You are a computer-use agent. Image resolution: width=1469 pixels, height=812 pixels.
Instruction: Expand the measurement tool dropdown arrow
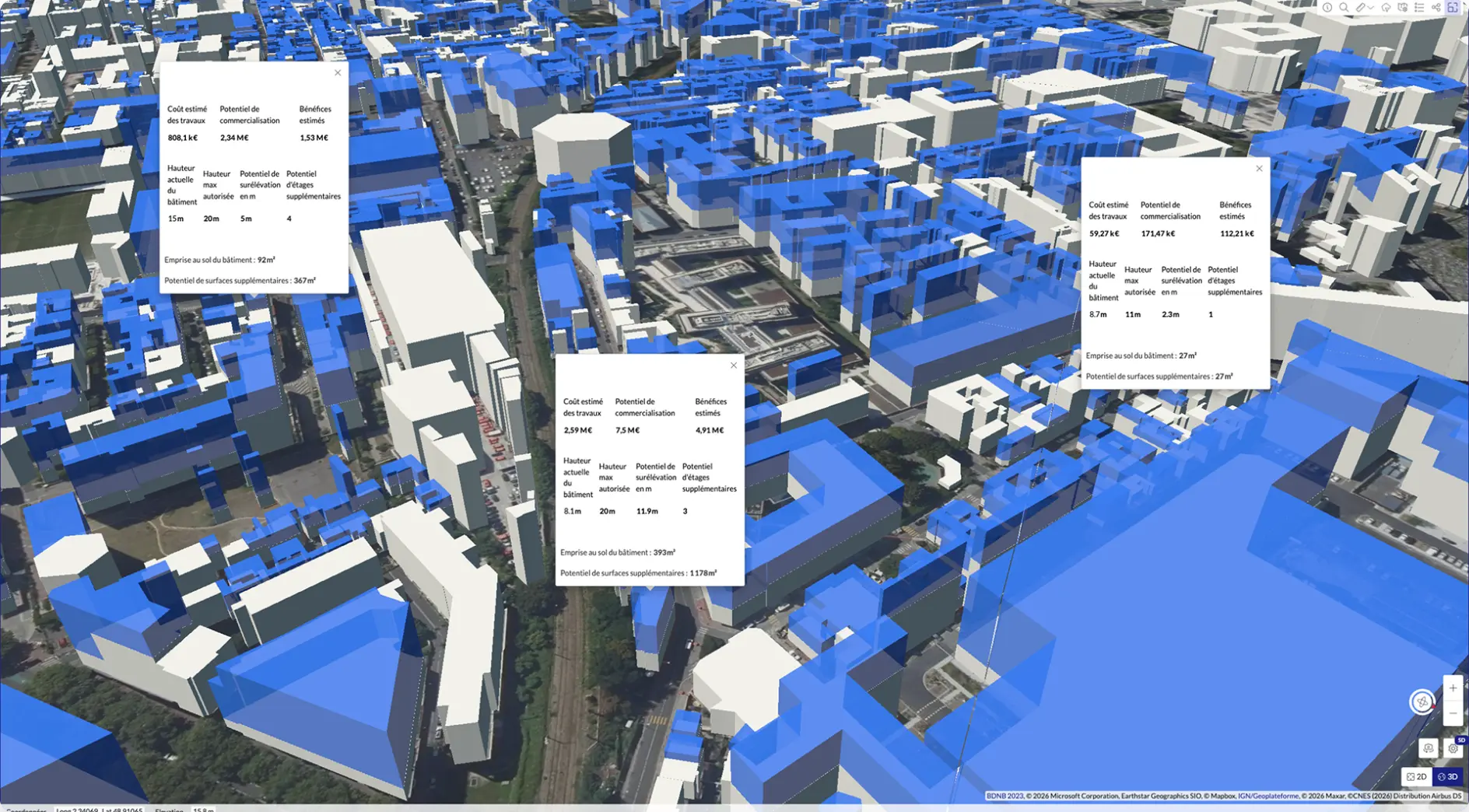click(1371, 8)
